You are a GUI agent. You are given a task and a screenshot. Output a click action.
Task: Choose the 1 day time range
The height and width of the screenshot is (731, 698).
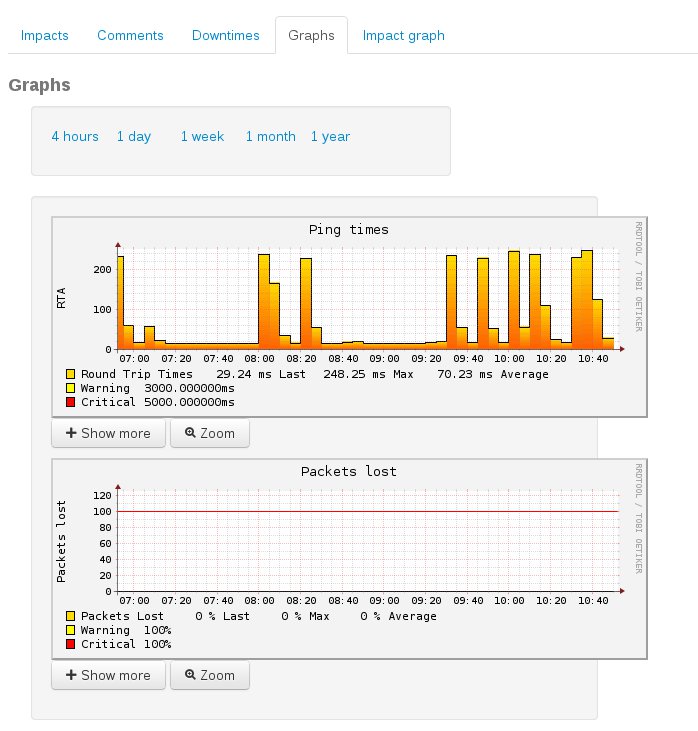134,136
